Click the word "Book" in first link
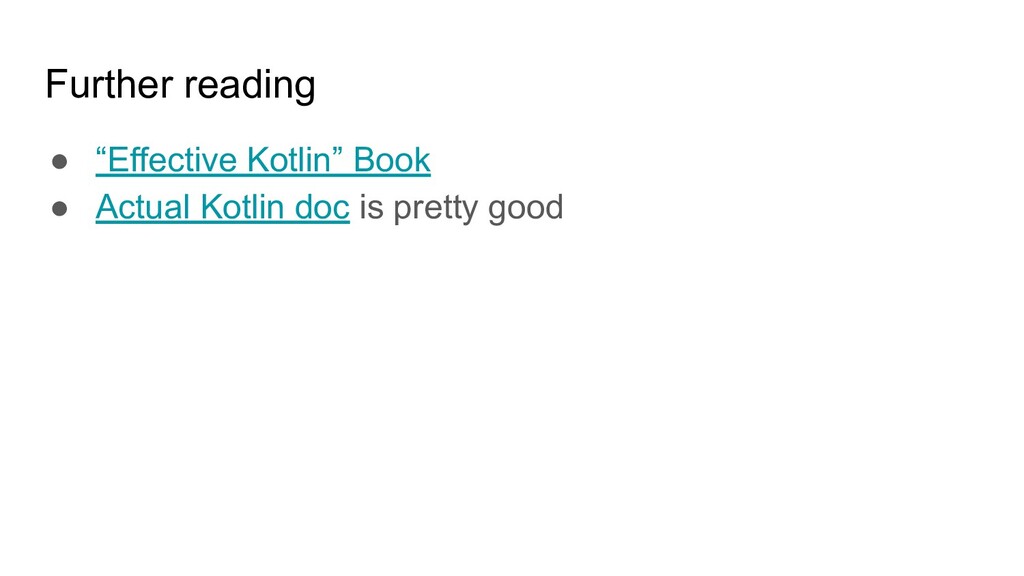This screenshot has height=576, width=1024. pyautogui.click(x=392, y=160)
